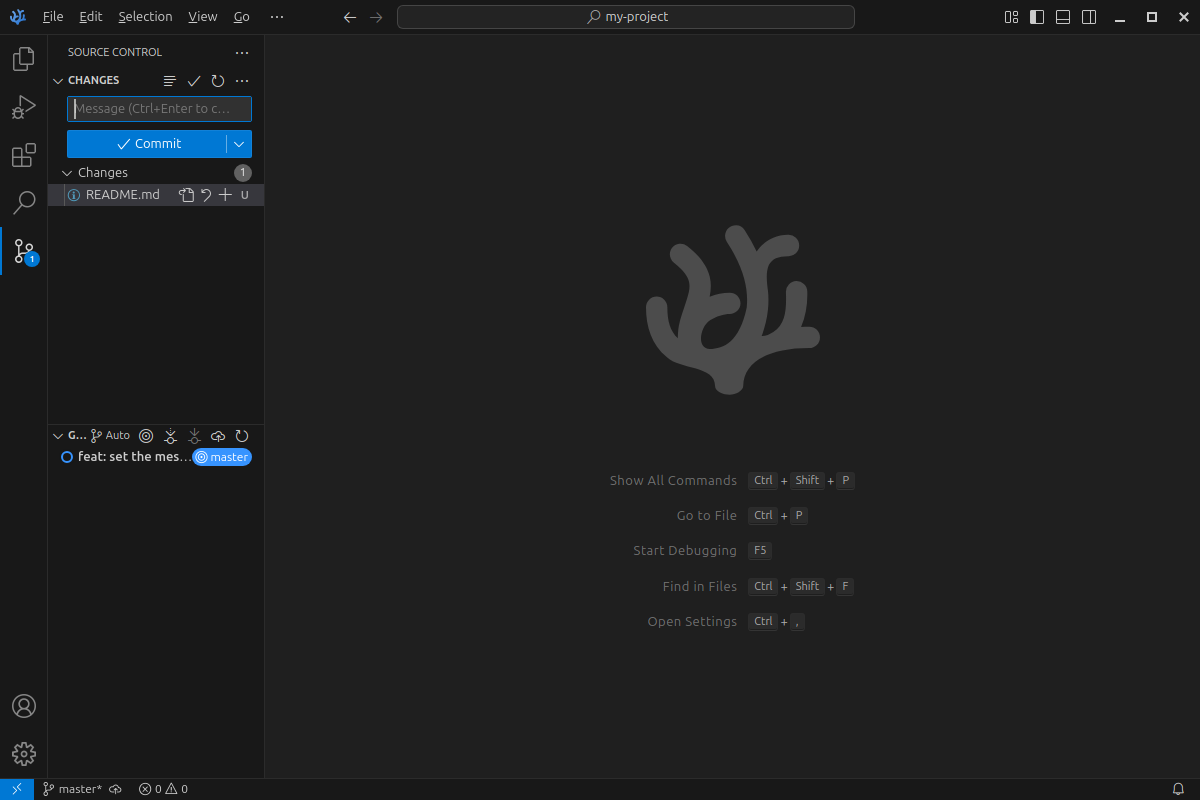Open the Explorer view in the activity bar

23,58
